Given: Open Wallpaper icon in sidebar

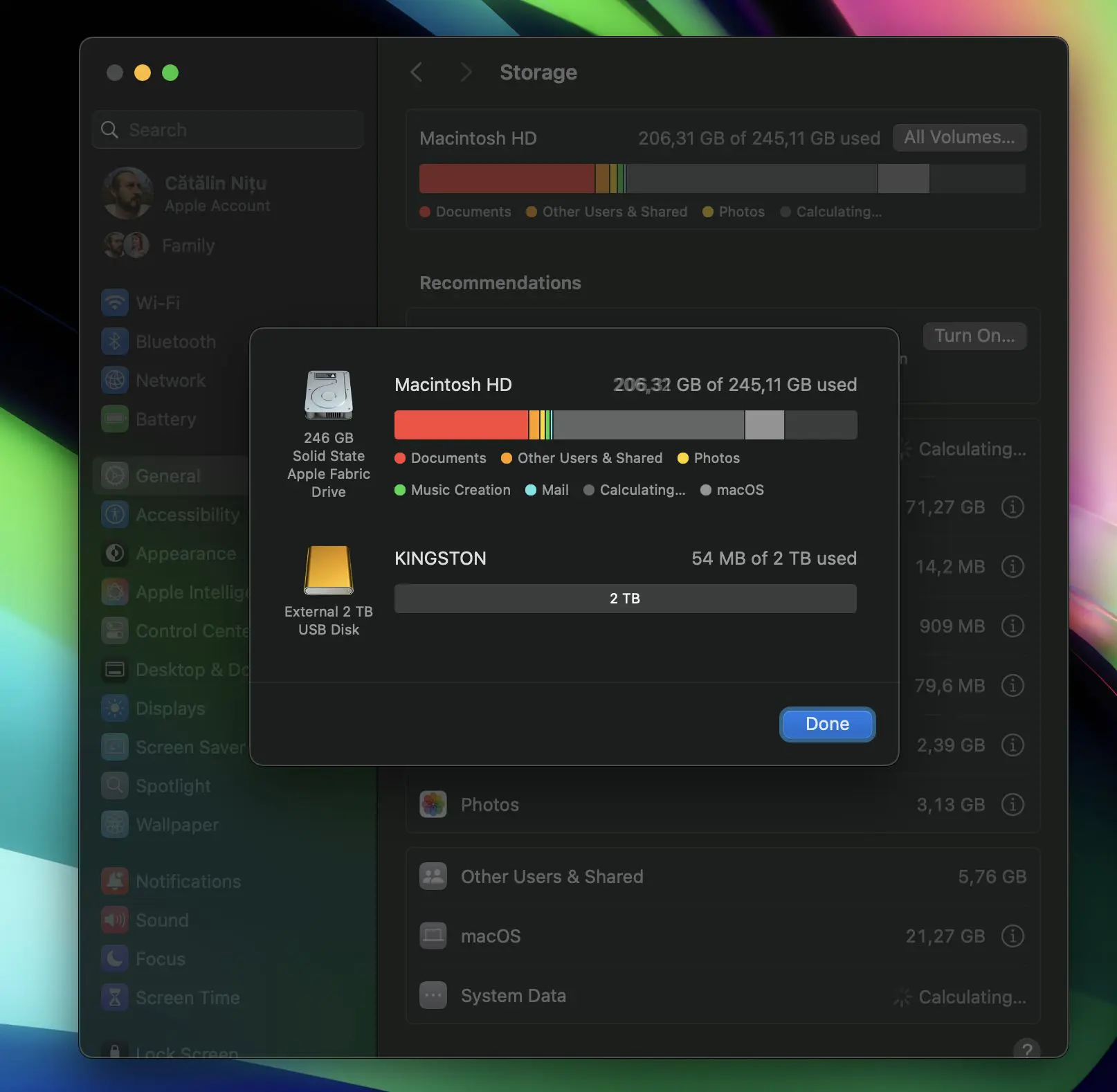Looking at the screenshot, I should tap(115, 824).
